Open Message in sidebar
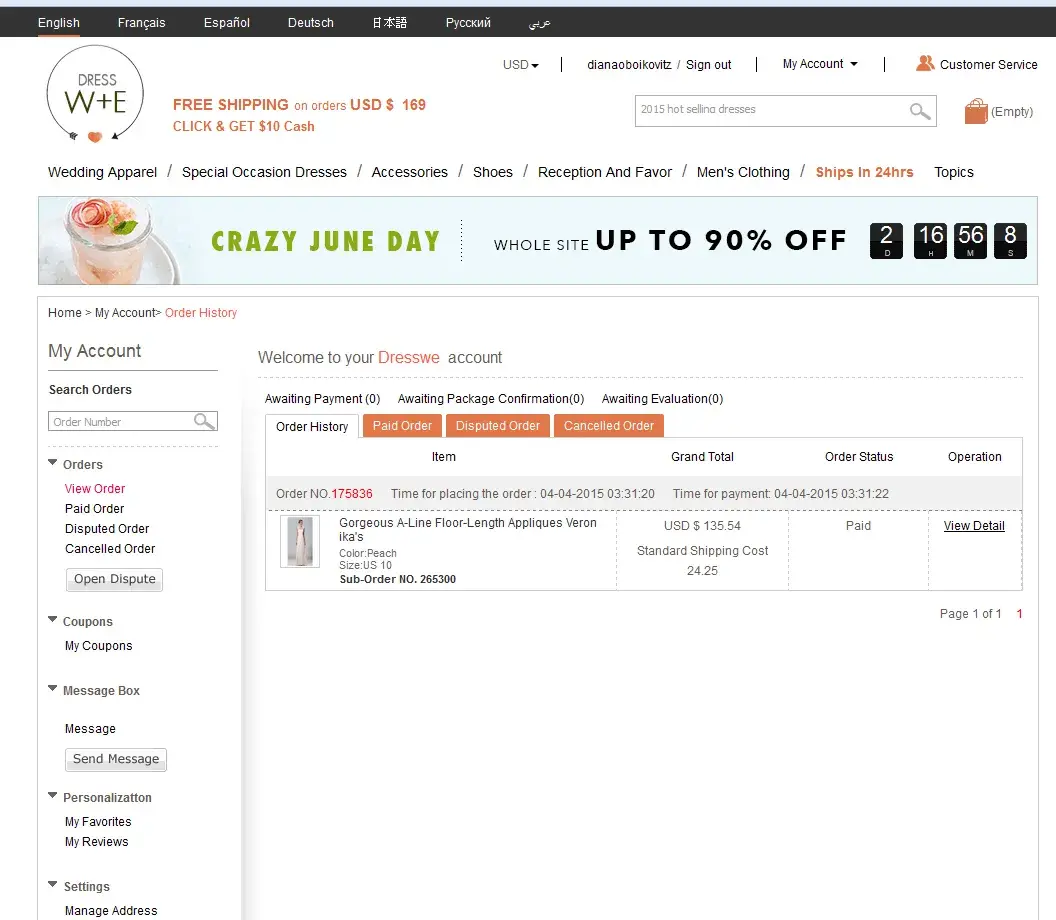The image size is (1056, 920). [90, 729]
